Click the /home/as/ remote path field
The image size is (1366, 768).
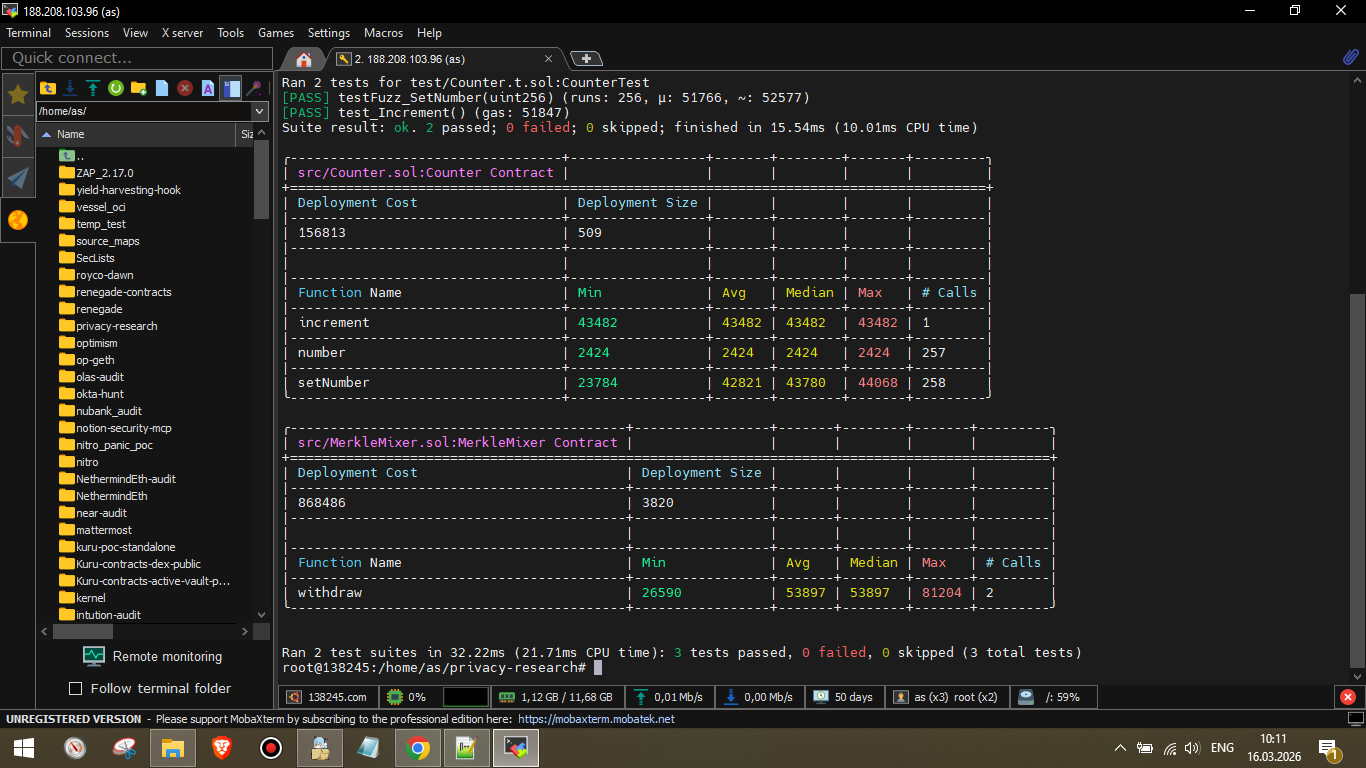(144, 111)
